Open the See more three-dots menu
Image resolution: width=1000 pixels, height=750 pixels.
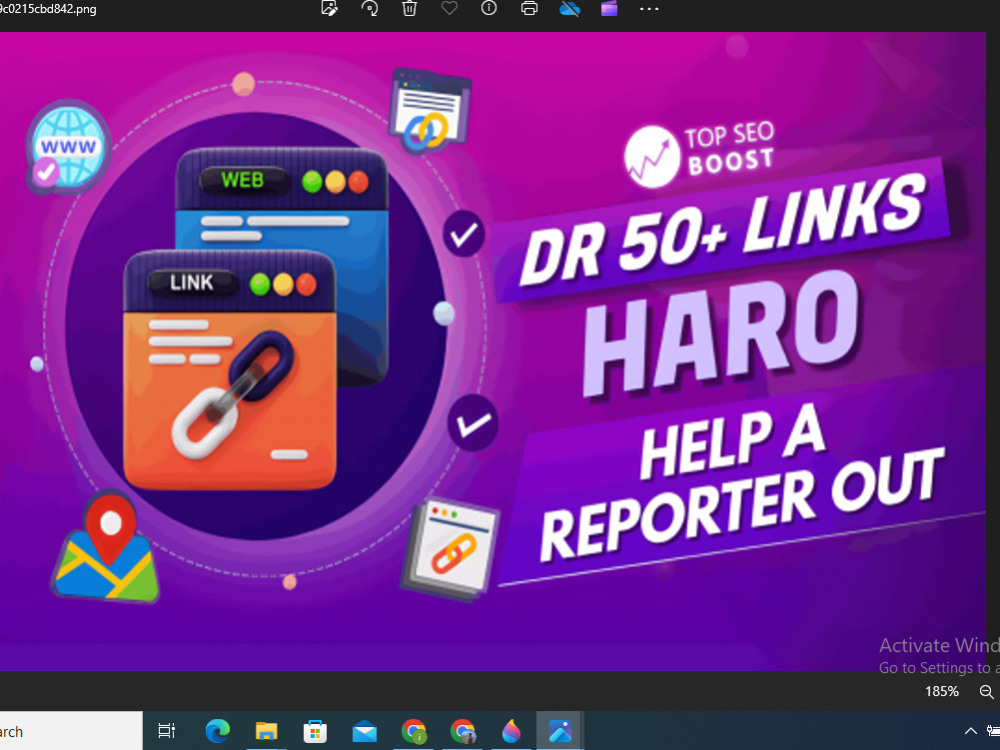pos(649,9)
